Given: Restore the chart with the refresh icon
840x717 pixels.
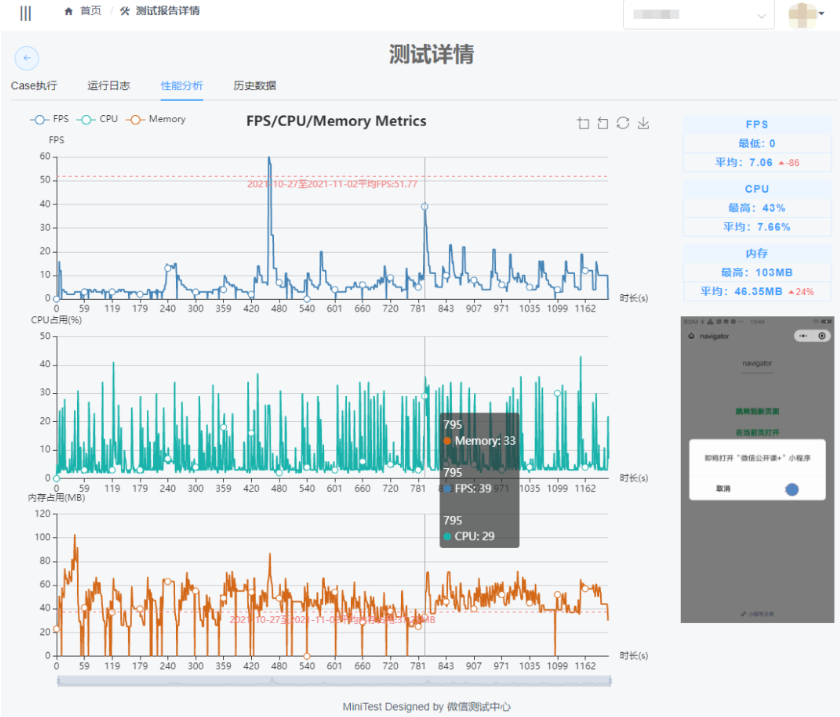Looking at the screenshot, I should pos(622,123).
